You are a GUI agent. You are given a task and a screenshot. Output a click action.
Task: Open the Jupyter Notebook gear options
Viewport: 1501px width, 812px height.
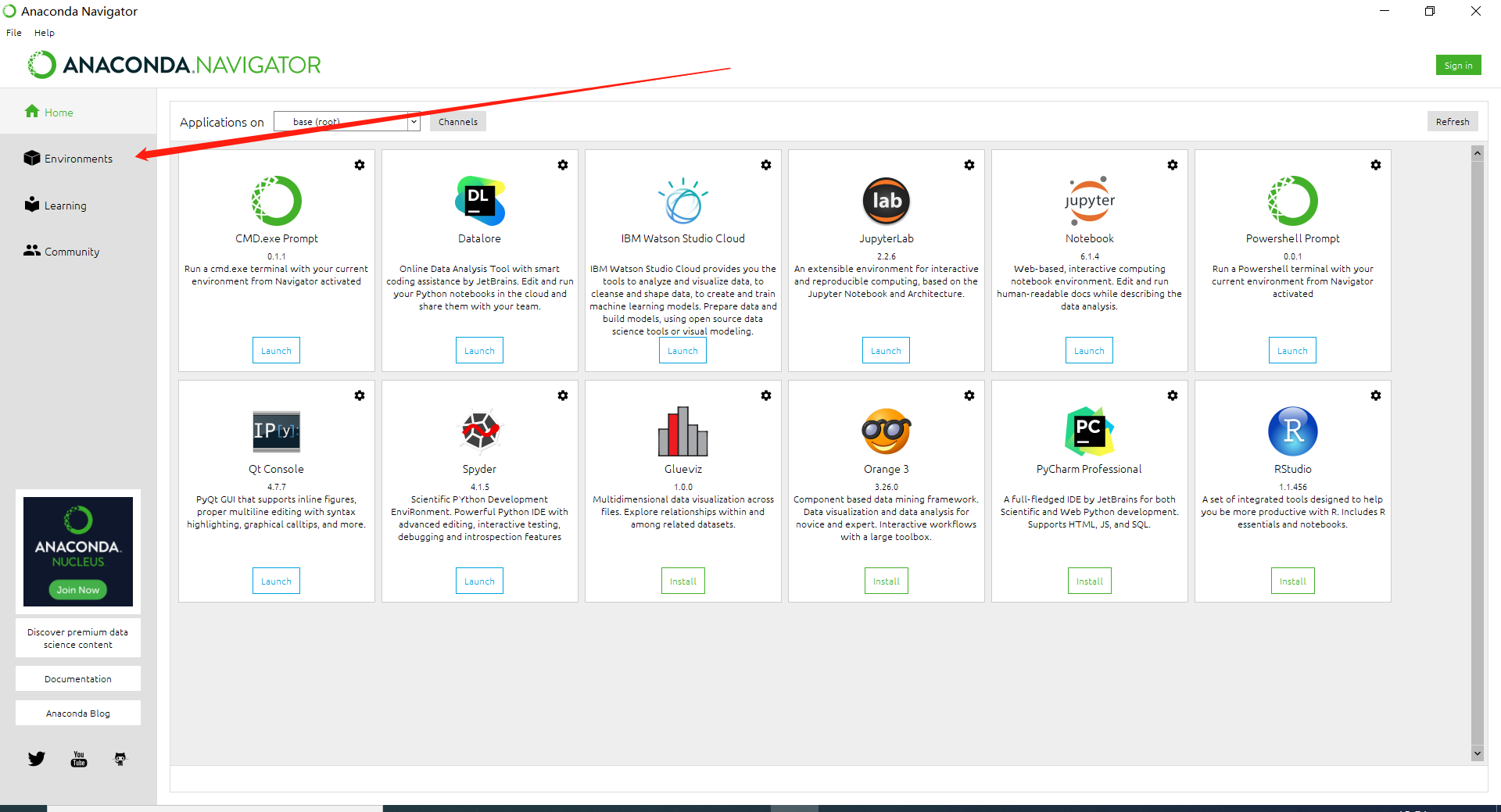(1173, 165)
